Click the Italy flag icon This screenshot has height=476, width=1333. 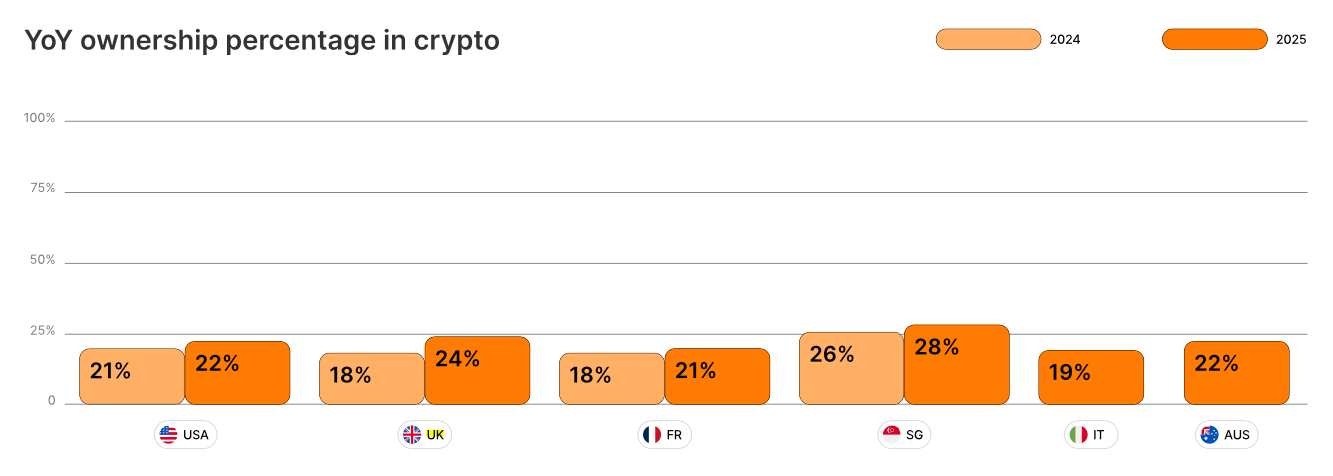point(1078,435)
